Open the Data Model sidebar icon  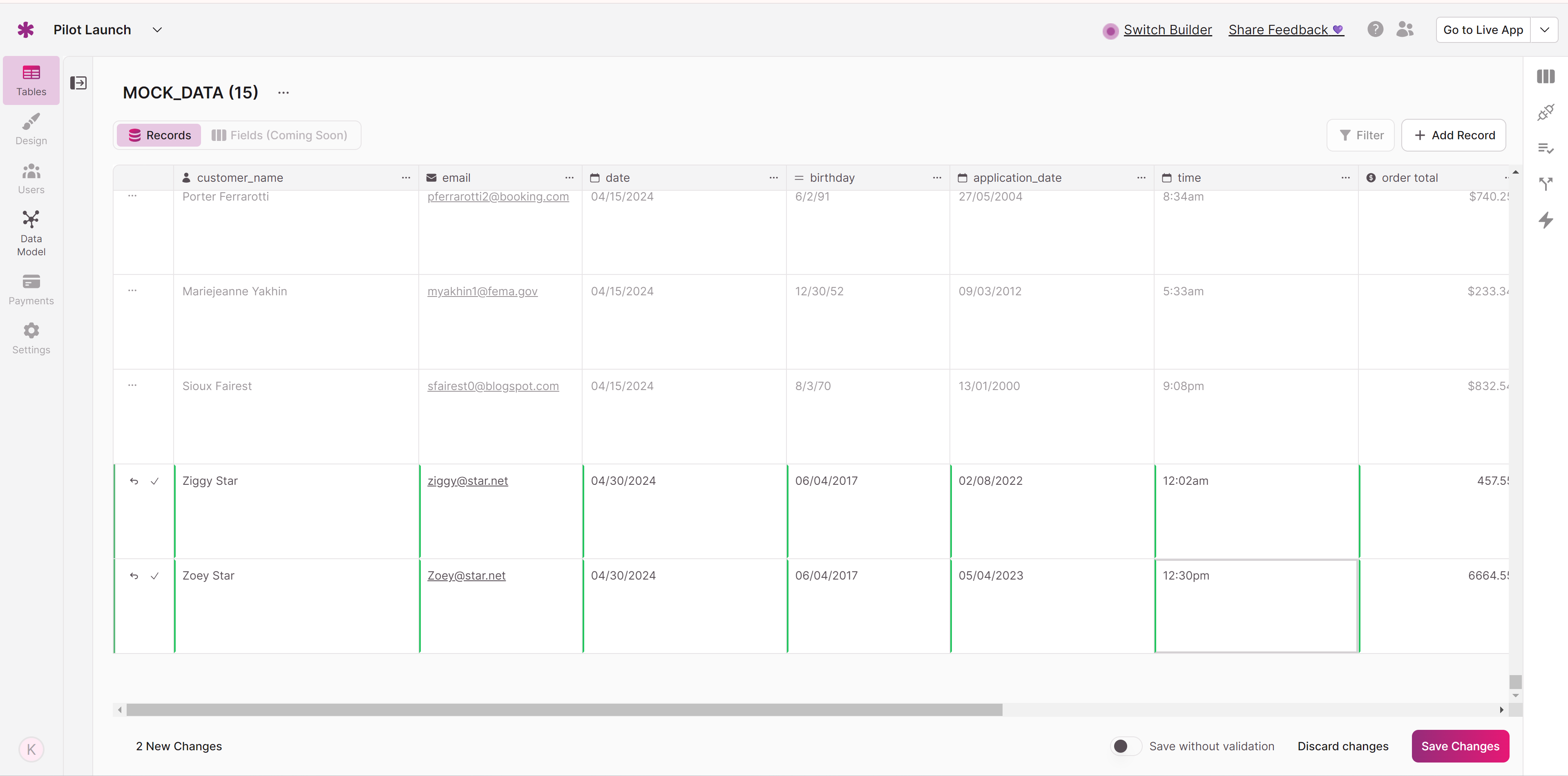tap(31, 233)
